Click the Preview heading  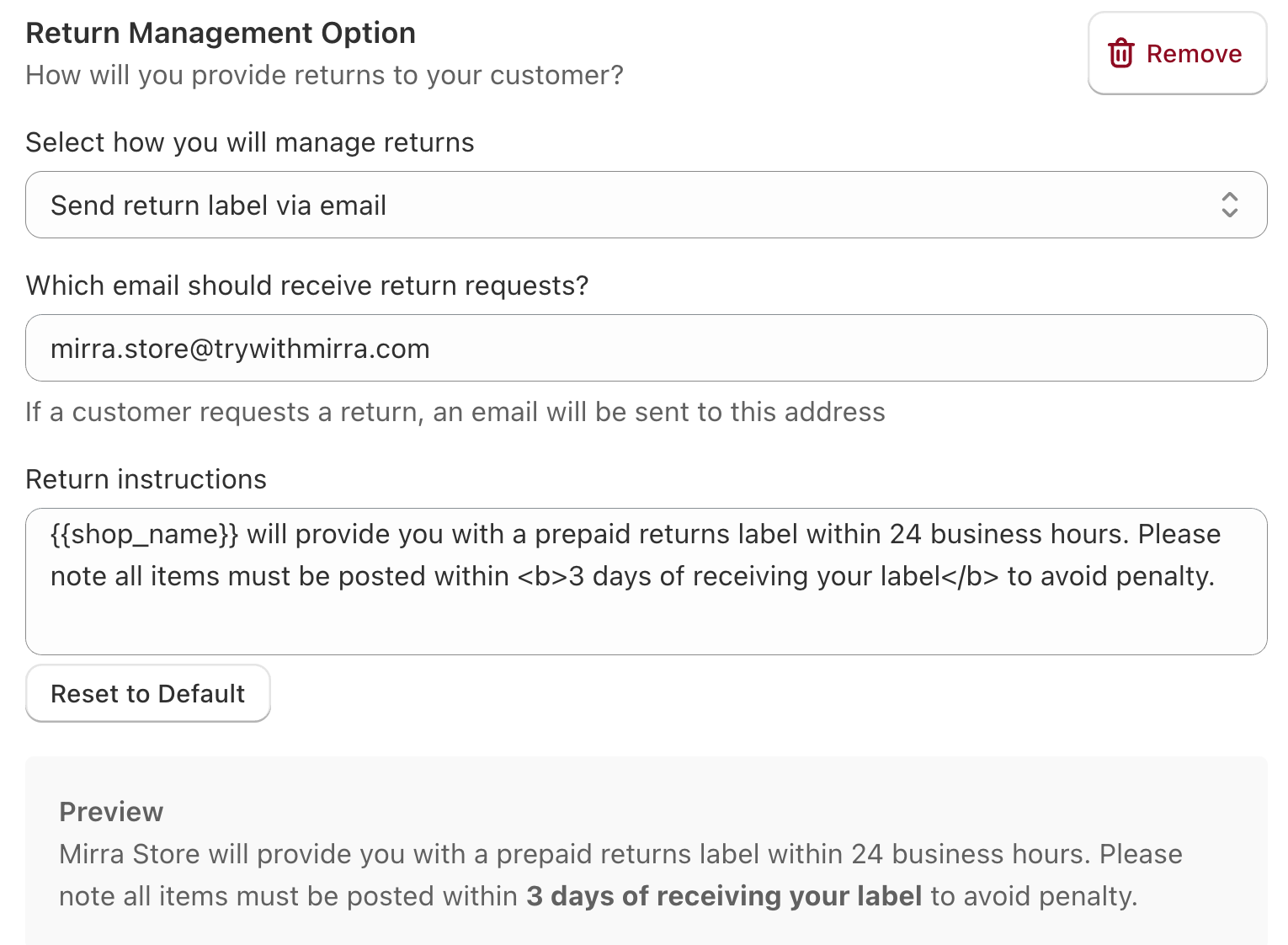(x=111, y=812)
